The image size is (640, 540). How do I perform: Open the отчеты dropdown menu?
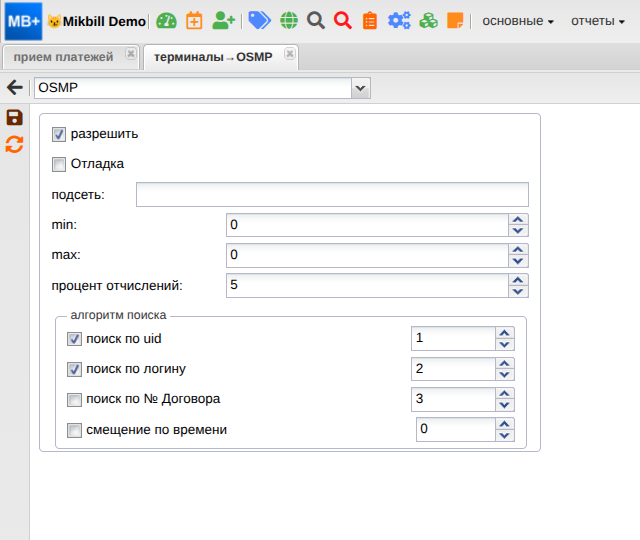[598, 21]
